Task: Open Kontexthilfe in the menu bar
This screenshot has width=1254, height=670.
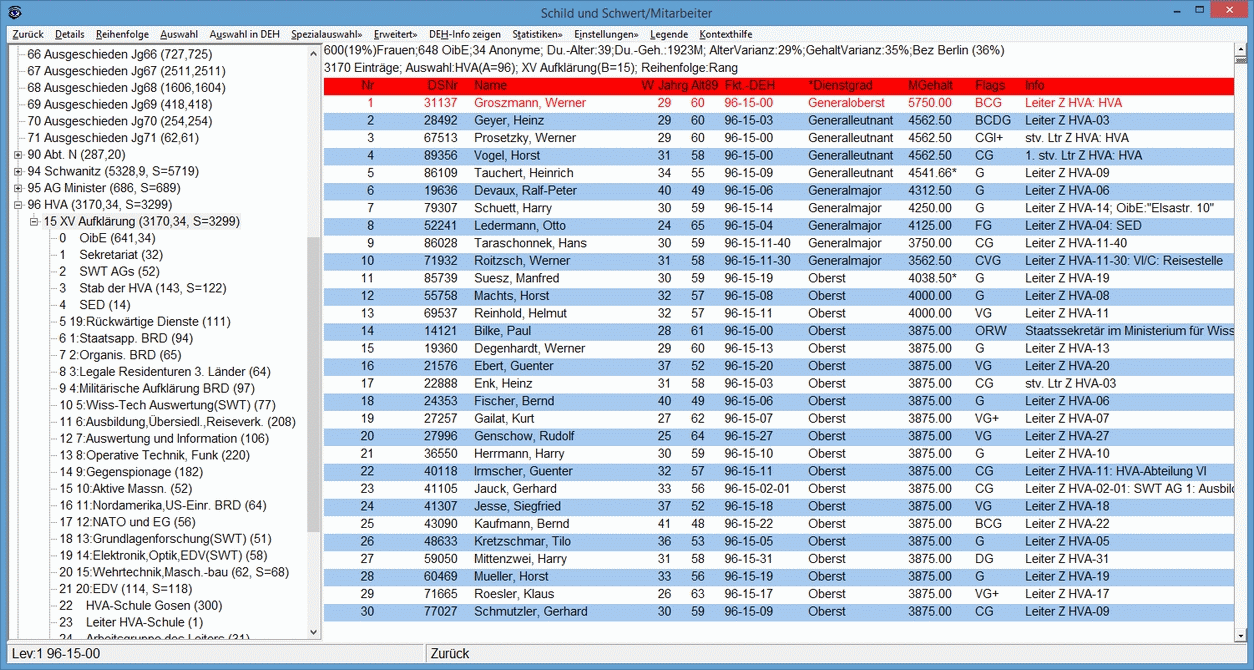Action: click(726, 34)
